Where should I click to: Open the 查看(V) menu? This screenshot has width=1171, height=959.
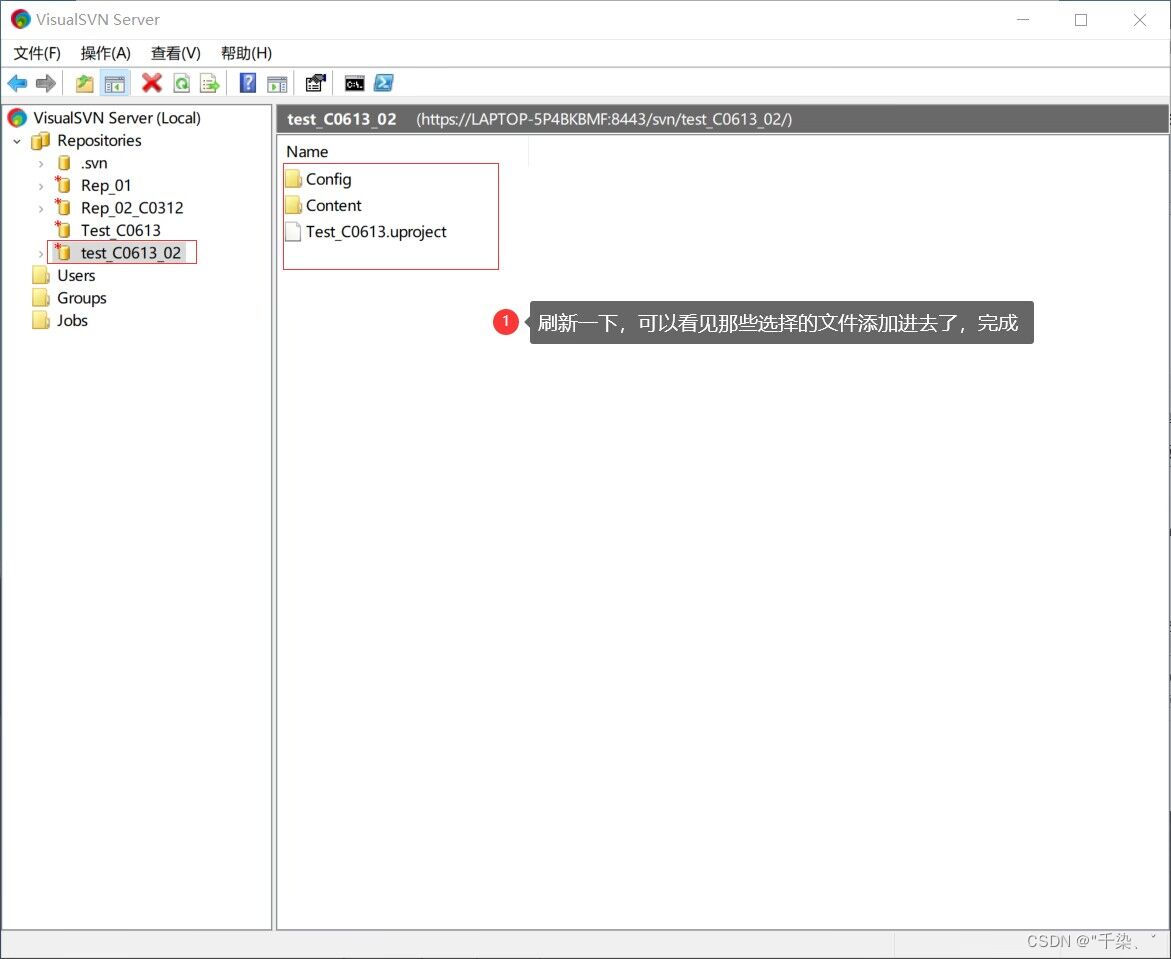coord(175,53)
